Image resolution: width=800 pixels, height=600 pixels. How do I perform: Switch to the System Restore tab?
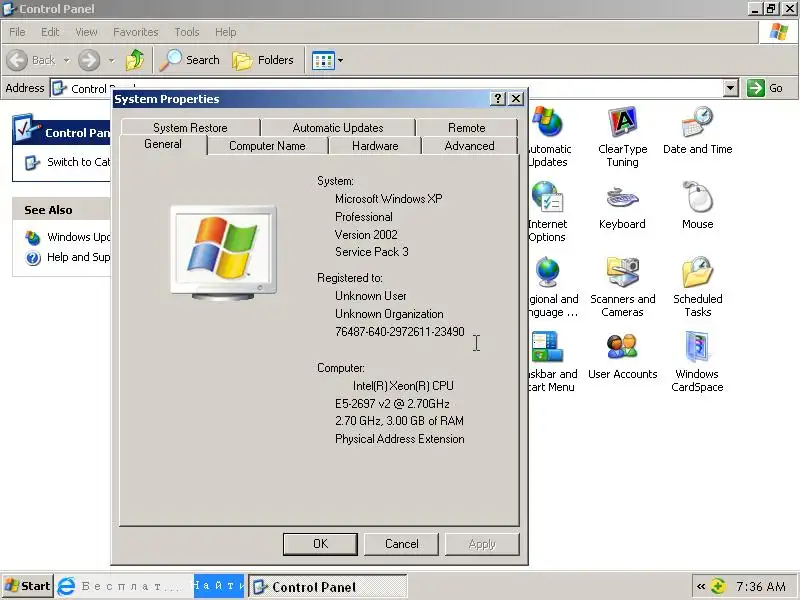(190, 128)
